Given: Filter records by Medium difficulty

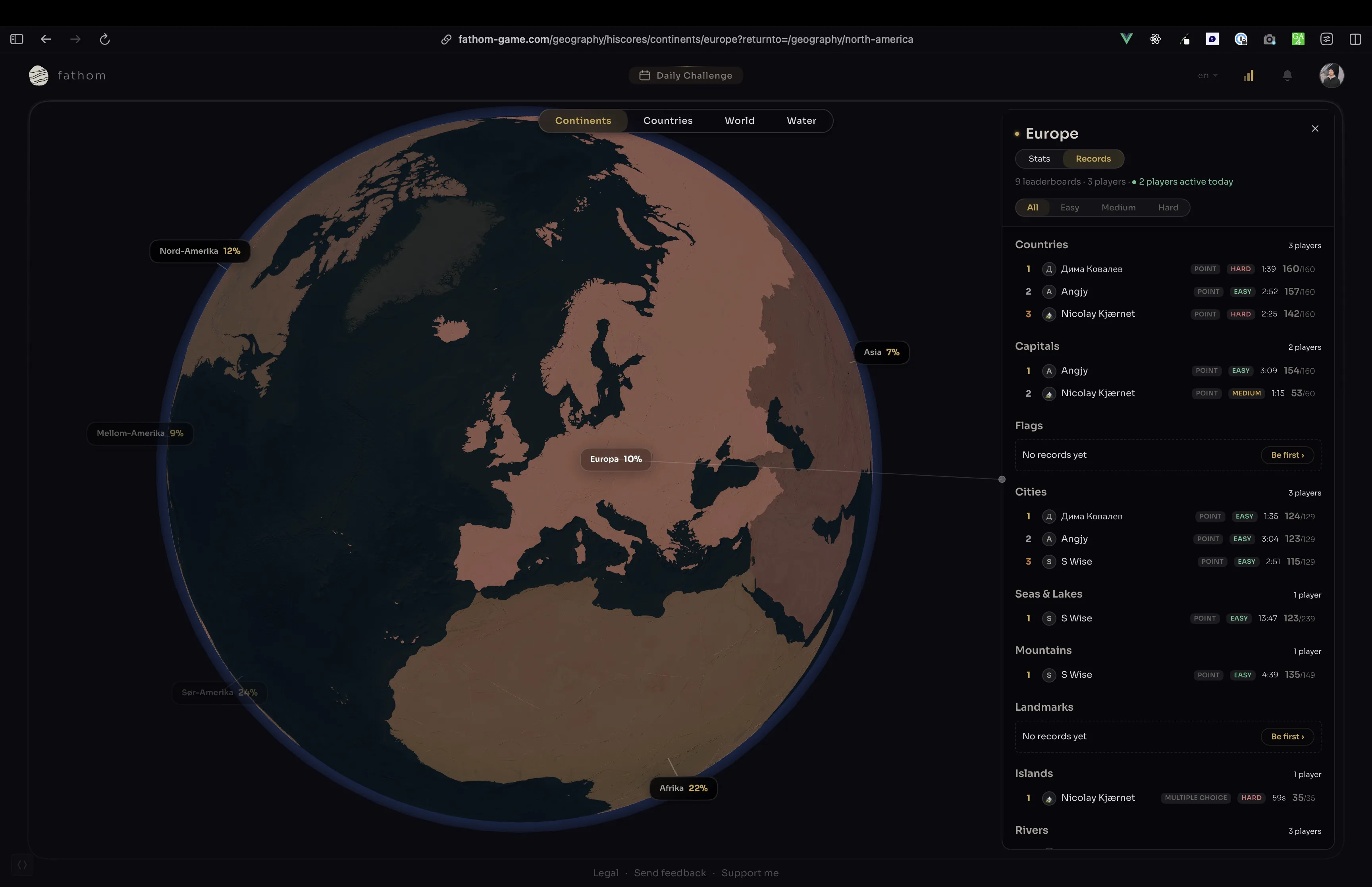Looking at the screenshot, I should (x=1118, y=207).
